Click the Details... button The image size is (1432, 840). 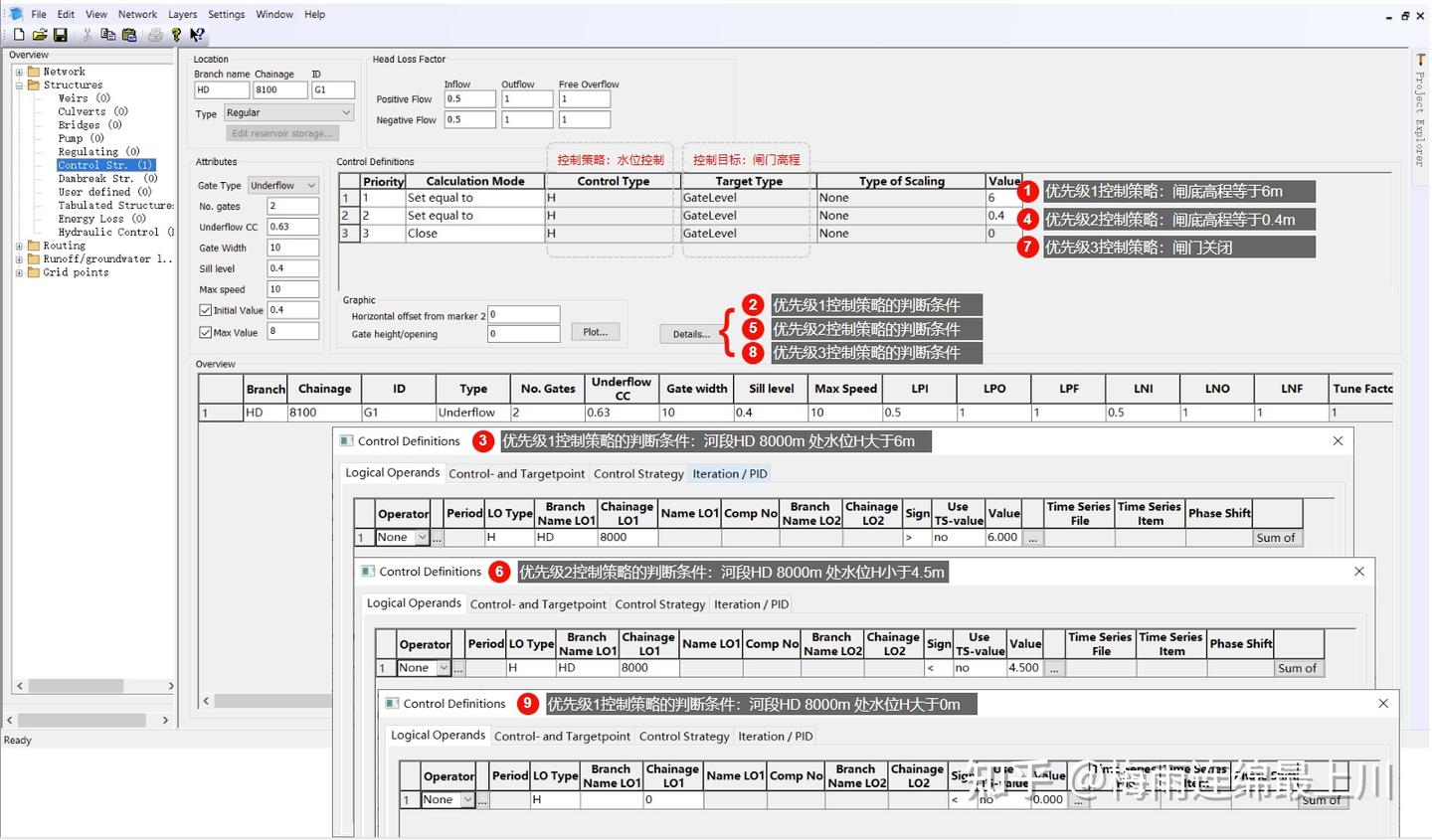point(691,334)
